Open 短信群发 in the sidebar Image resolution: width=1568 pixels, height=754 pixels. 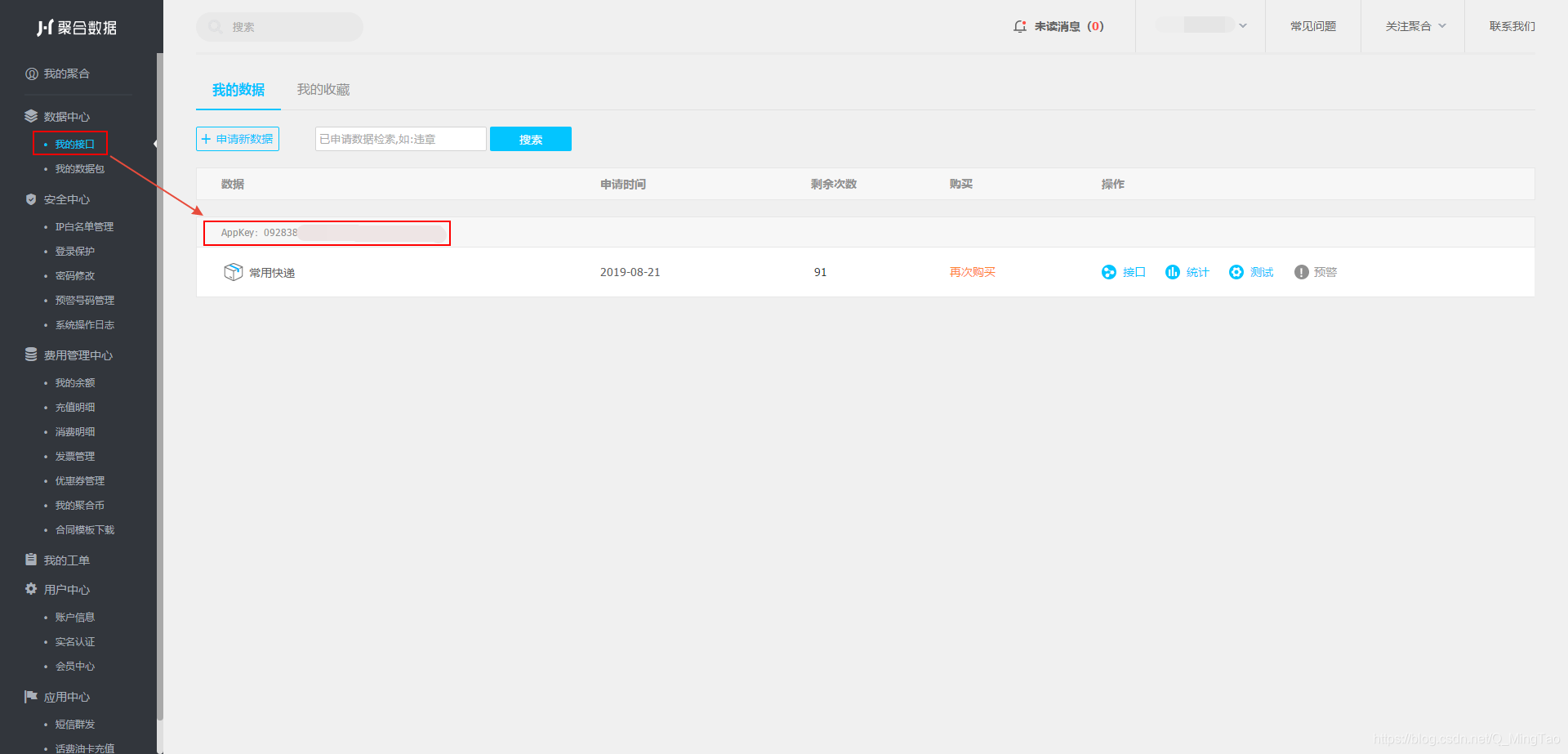(75, 724)
